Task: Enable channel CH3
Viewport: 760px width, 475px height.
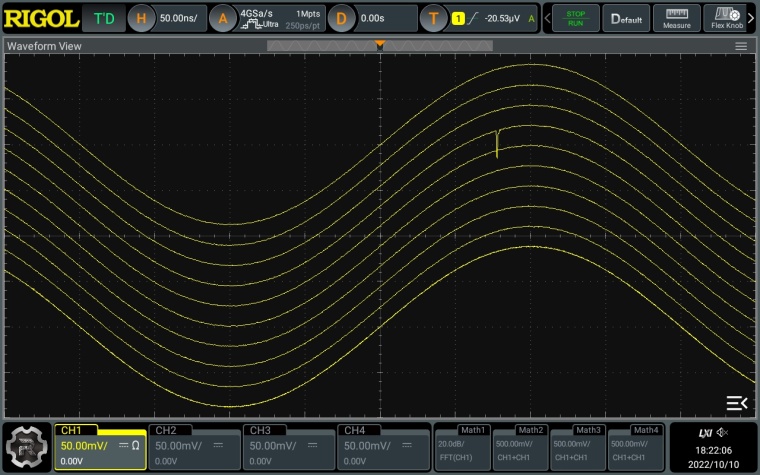Action: [x=288, y=446]
